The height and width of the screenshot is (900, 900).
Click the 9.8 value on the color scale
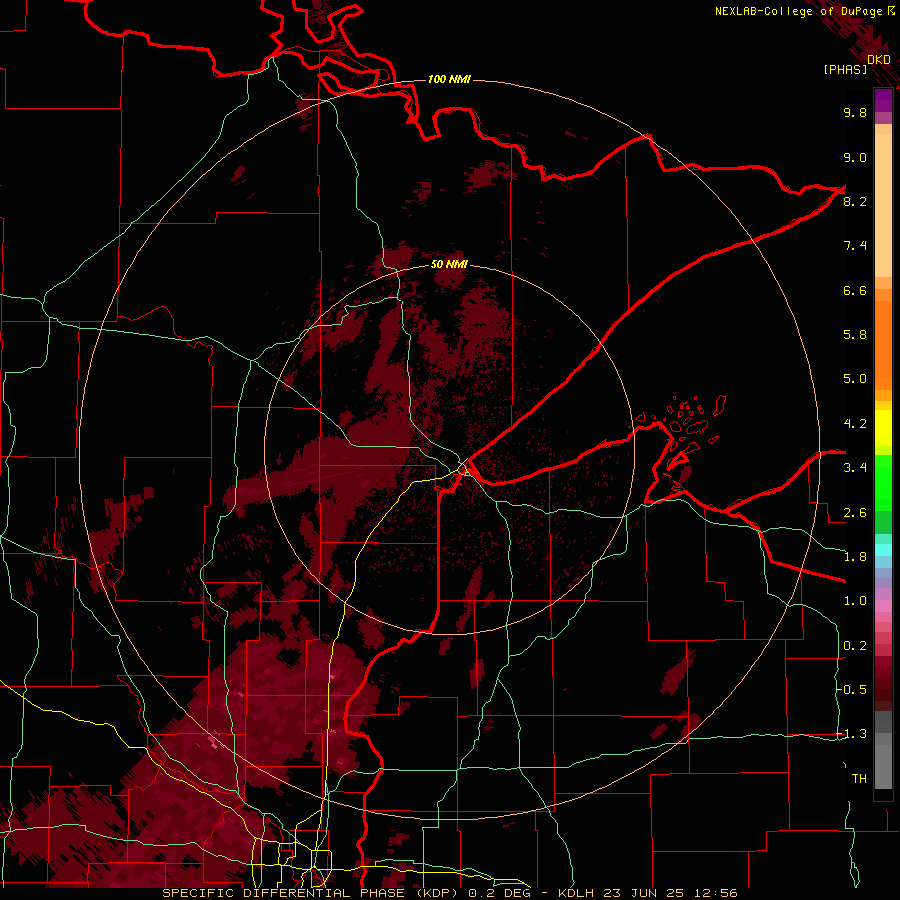[x=855, y=112]
